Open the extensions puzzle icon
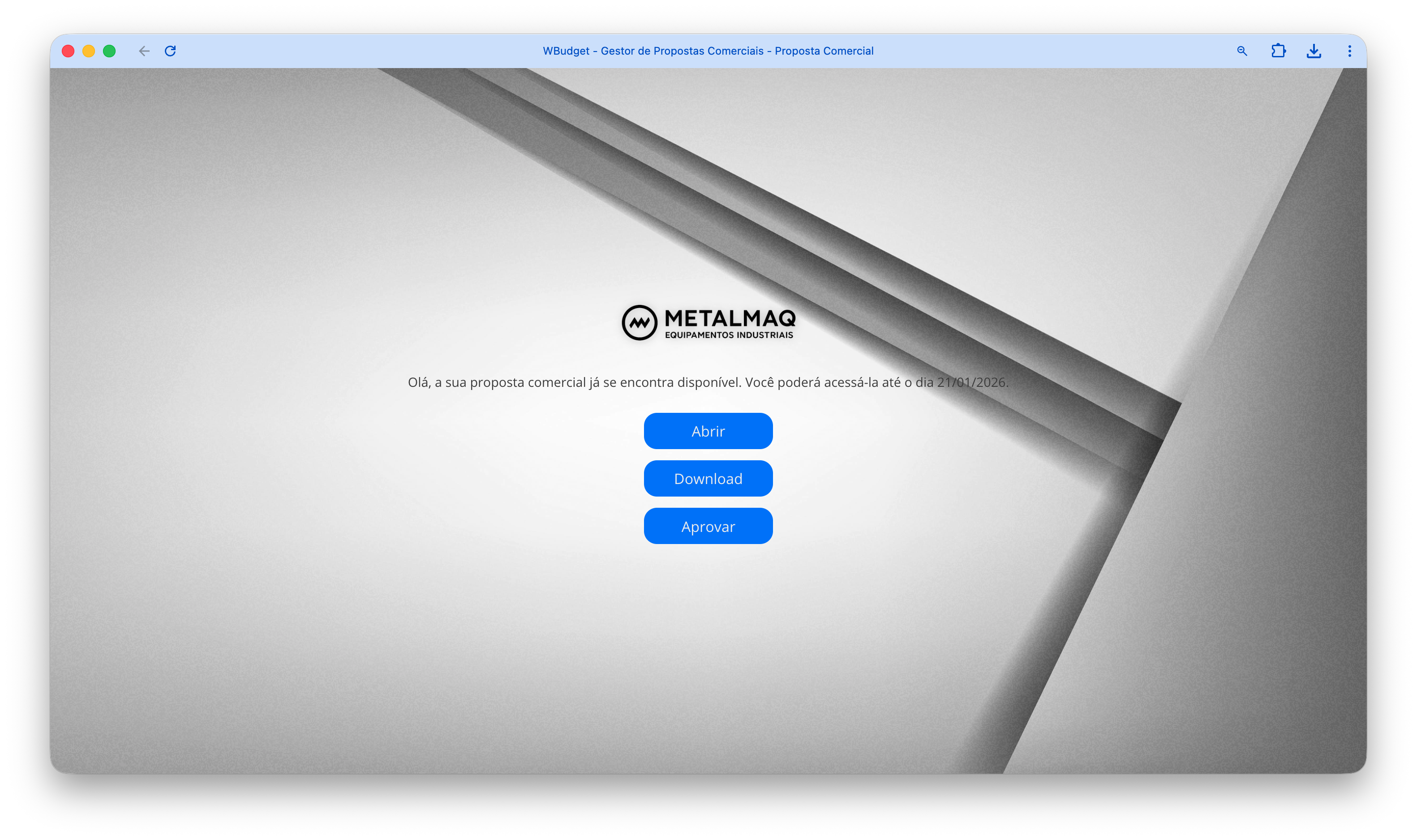Screen dimensions: 1417x840 pos(1278,51)
